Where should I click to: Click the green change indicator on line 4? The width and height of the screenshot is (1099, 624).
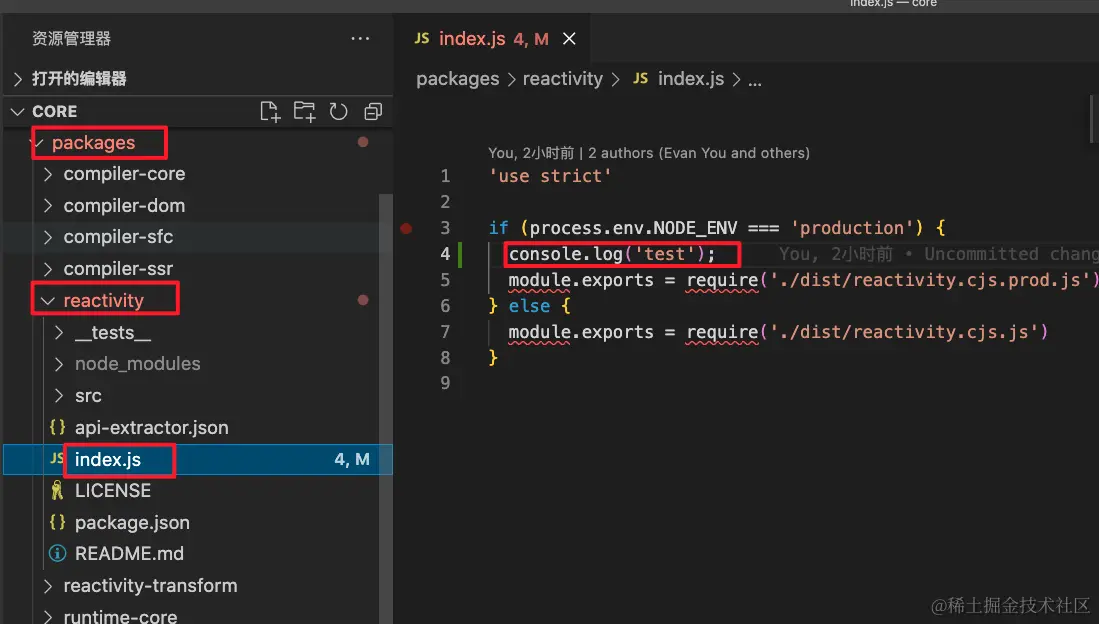point(460,254)
